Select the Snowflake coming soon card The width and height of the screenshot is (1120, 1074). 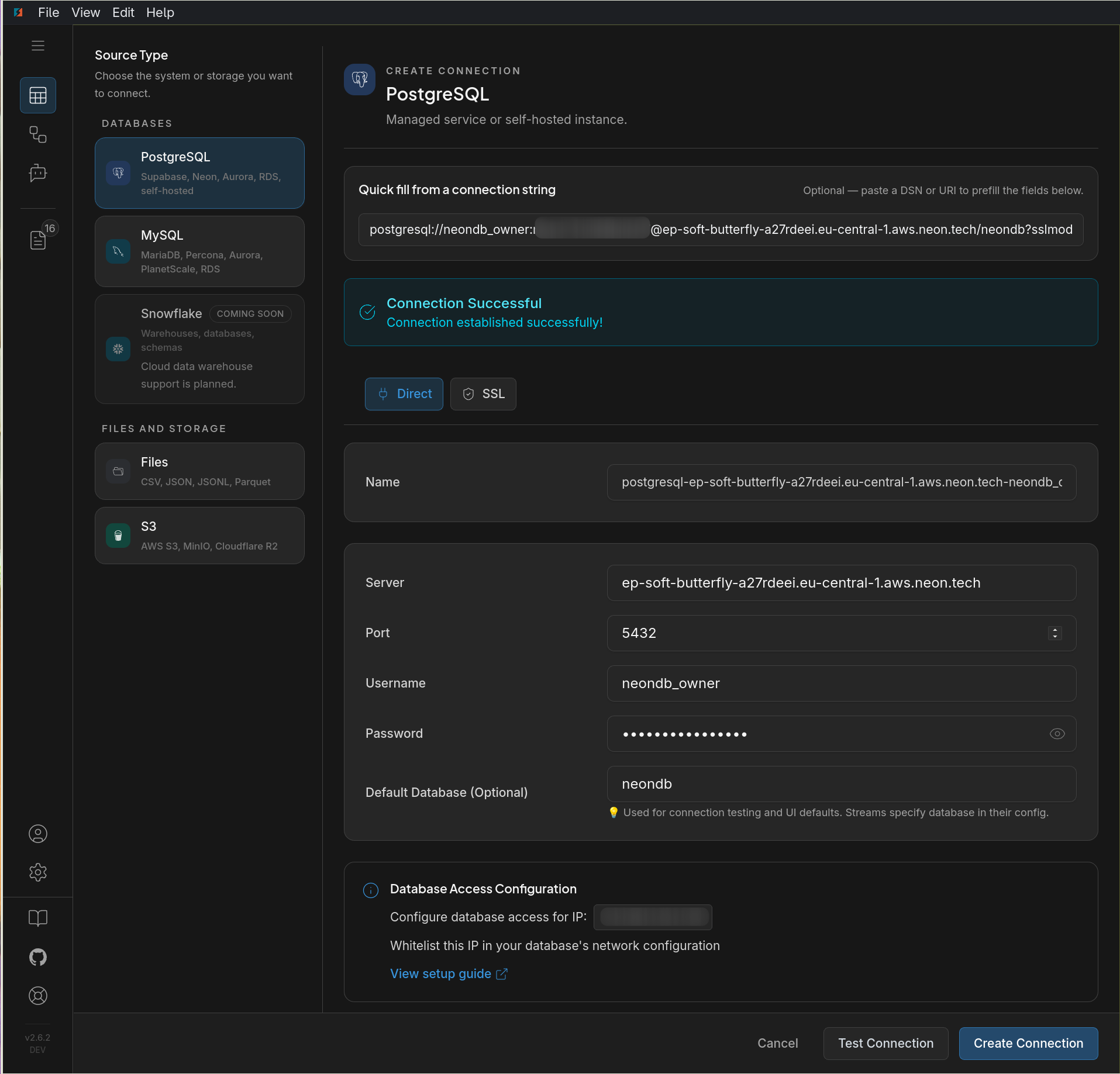(199, 349)
